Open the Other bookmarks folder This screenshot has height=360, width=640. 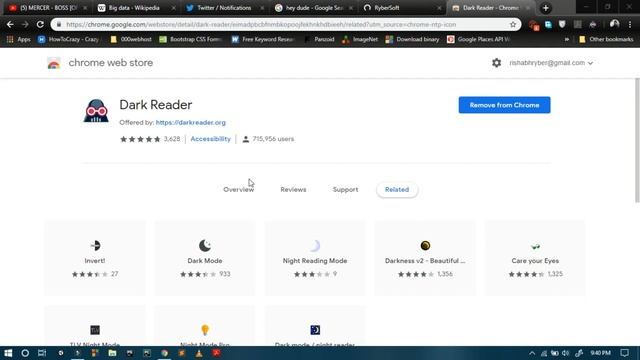coord(606,40)
